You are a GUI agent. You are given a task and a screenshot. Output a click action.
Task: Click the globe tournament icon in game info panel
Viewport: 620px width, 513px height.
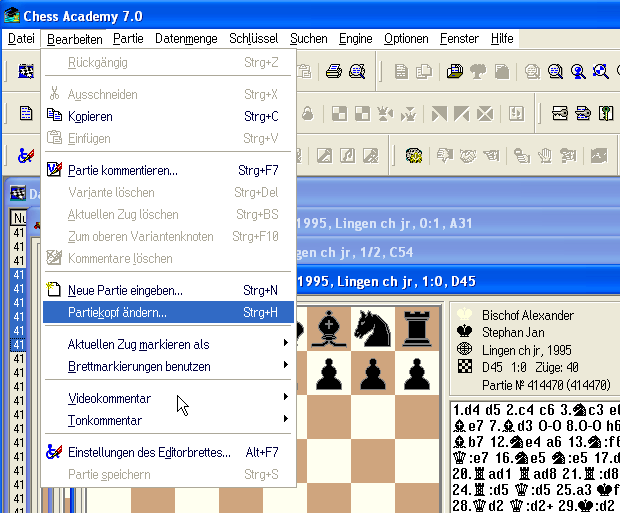click(x=465, y=349)
